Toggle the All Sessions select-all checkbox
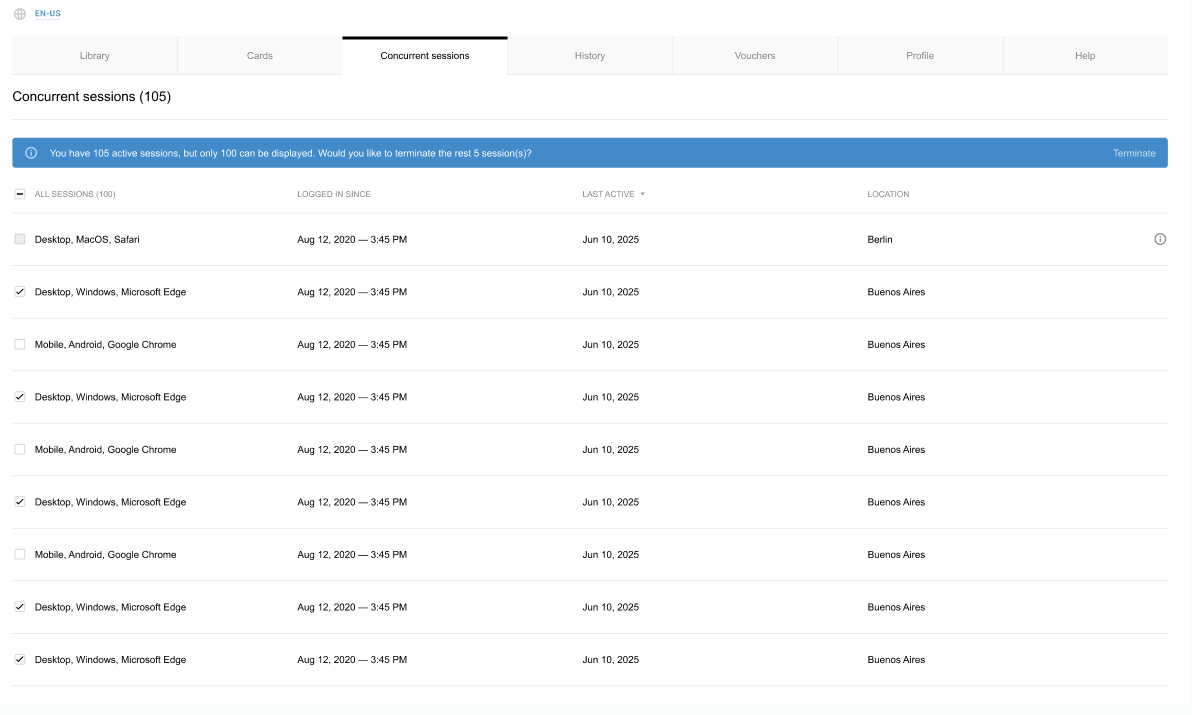Viewport: 1192px width, 715px height. tap(20, 194)
